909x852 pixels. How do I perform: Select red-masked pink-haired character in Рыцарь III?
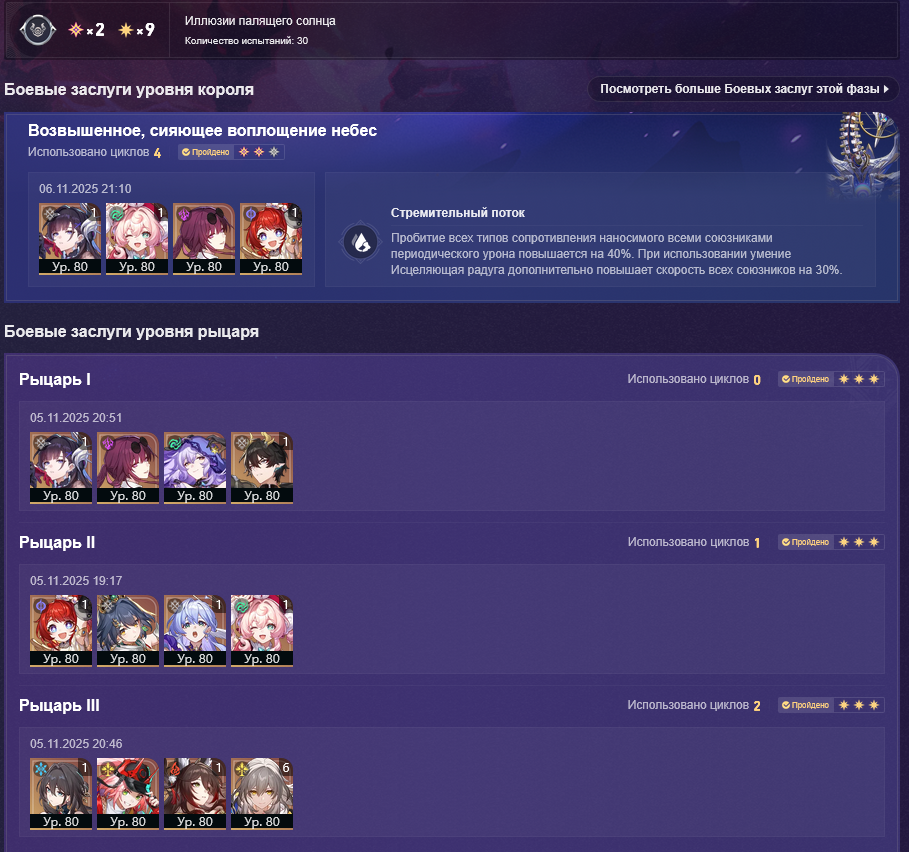tap(128, 793)
